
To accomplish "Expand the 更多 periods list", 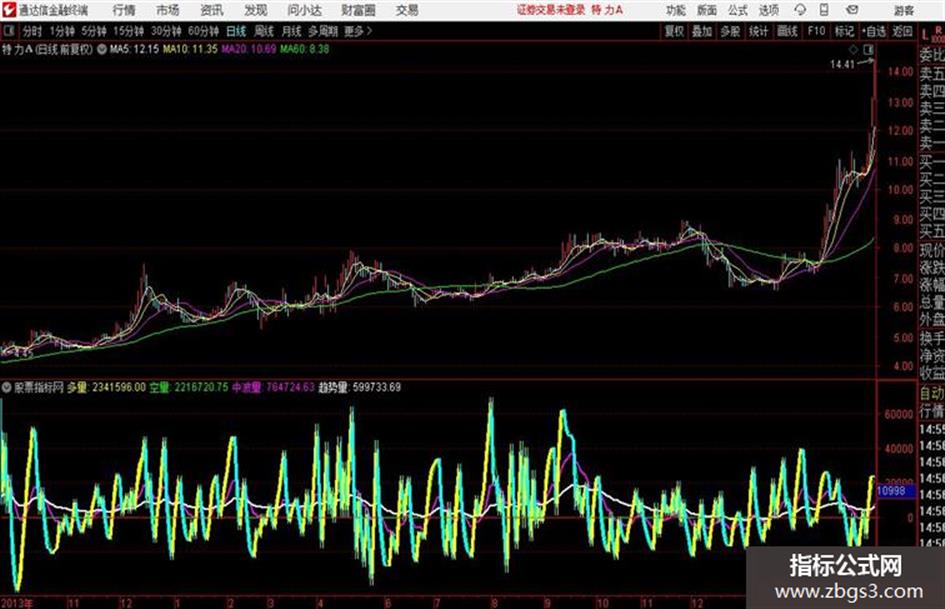I will [x=358, y=31].
